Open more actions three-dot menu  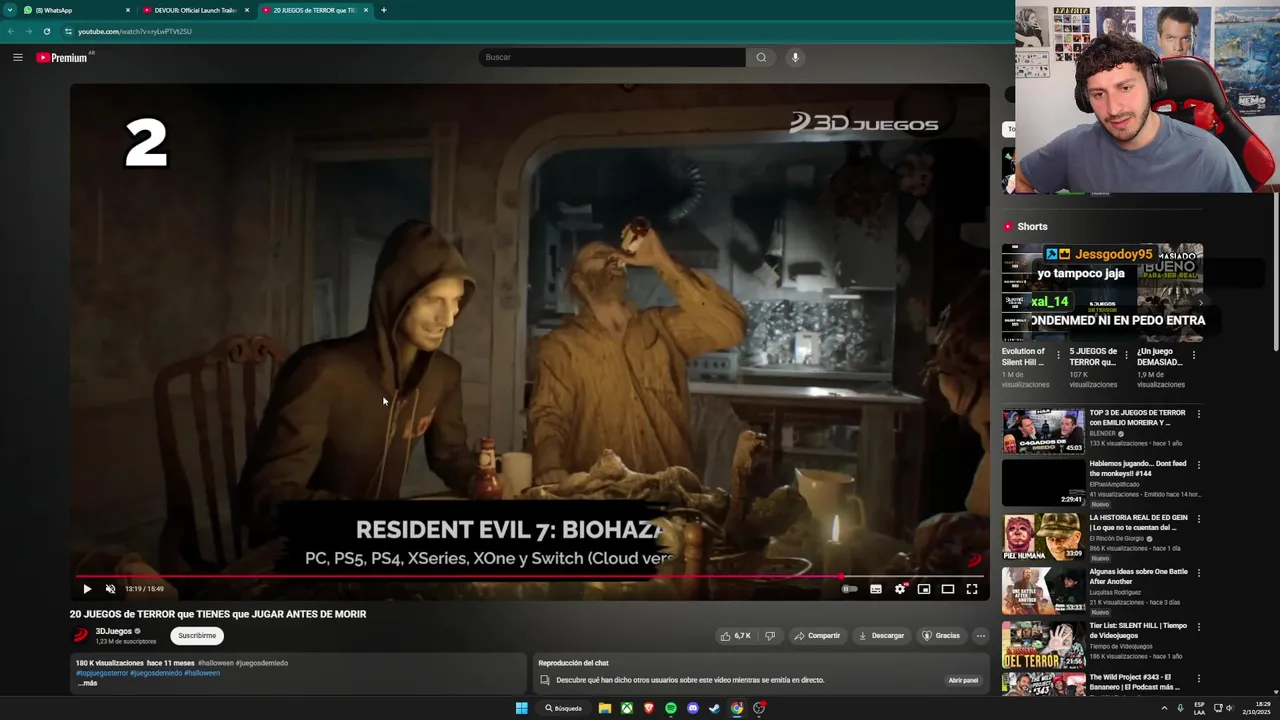point(981,635)
